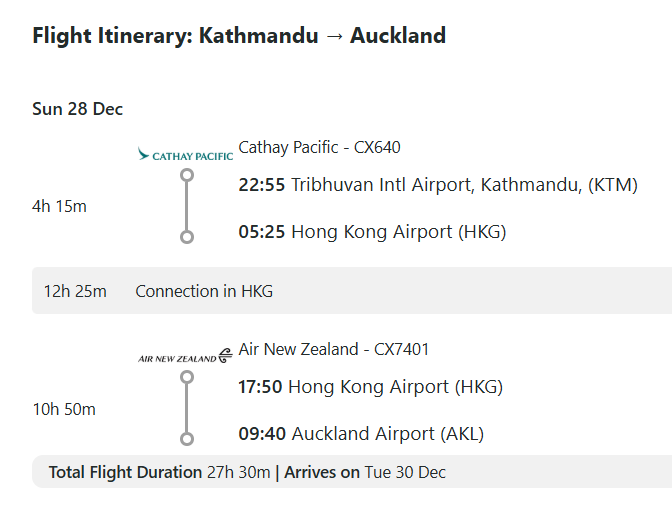Click the Connection in HKG text
The width and height of the screenshot is (672, 517).
[x=204, y=292]
